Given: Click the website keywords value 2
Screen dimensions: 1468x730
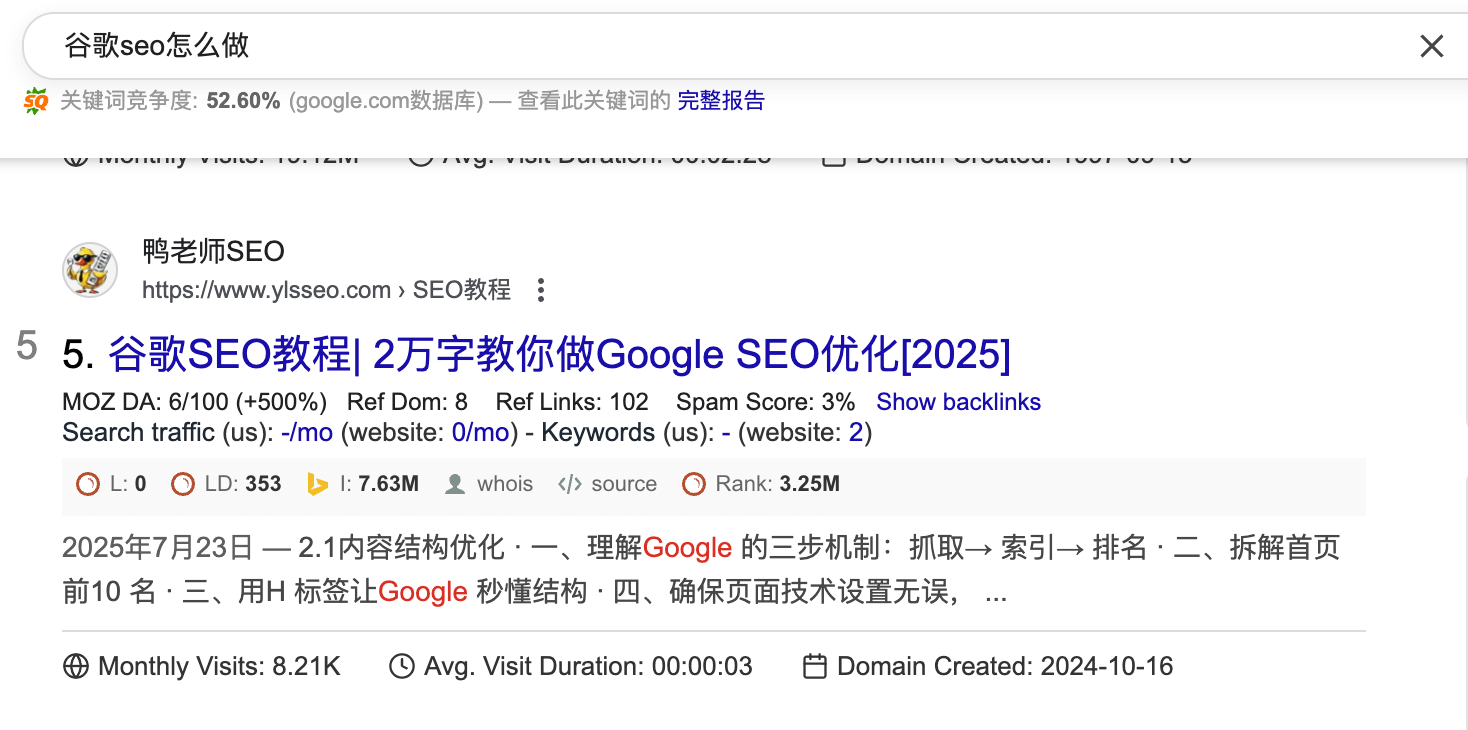Looking at the screenshot, I should coord(856,432).
